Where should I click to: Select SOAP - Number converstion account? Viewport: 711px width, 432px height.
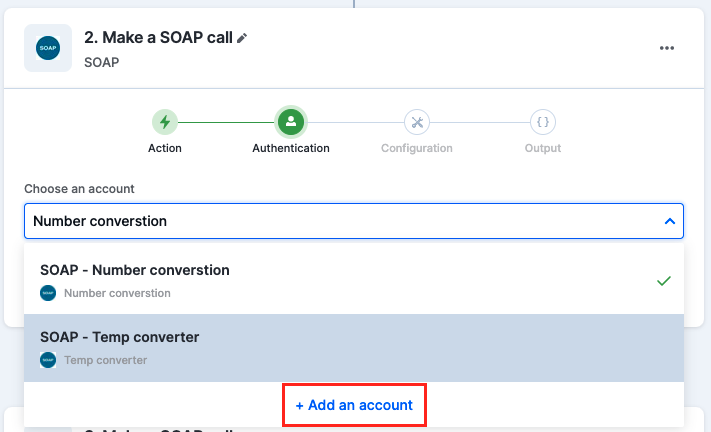point(354,281)
